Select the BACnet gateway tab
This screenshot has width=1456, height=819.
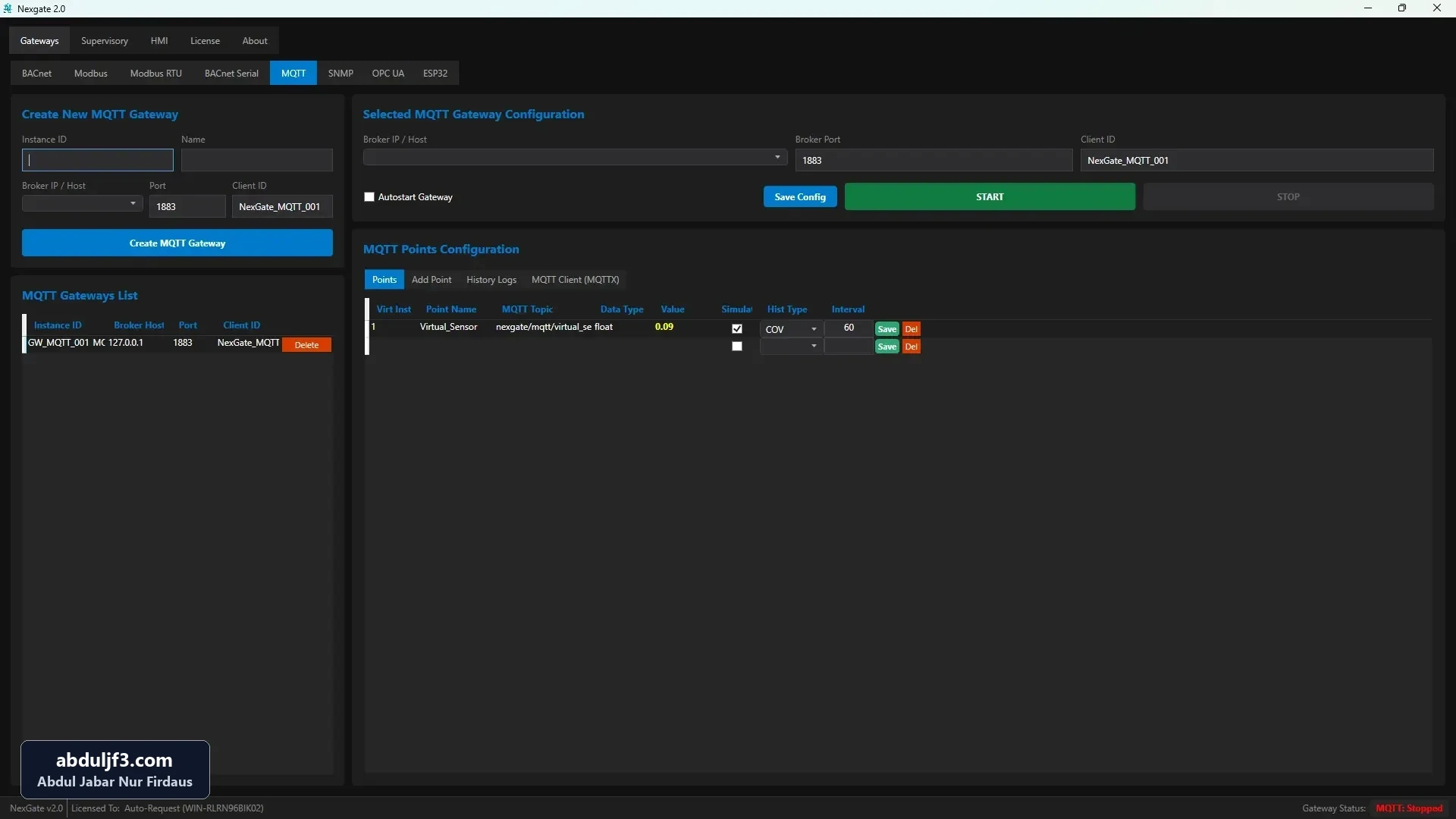(37, 74)
